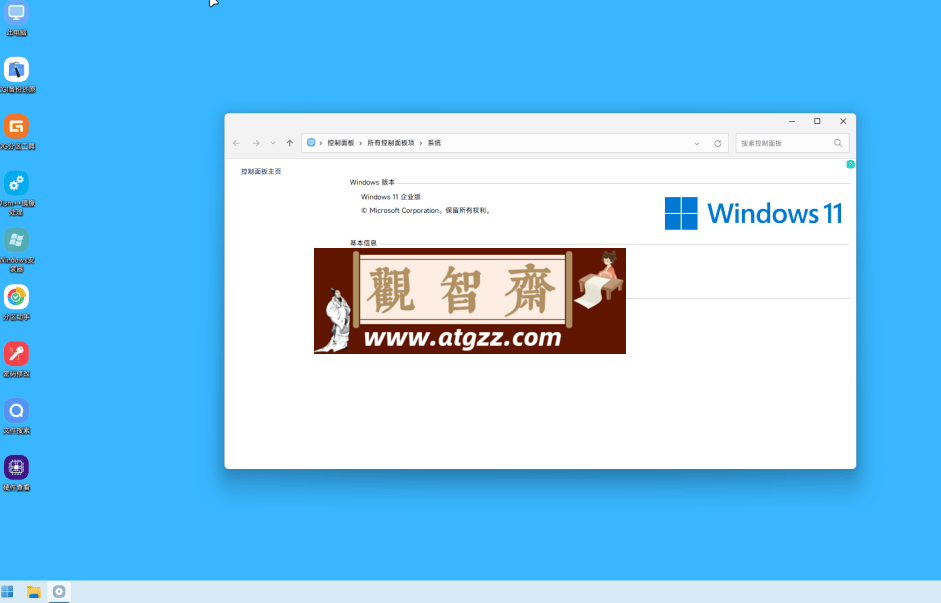Click the Control Panel taskbar button

pyautogui.click(x=59, y=592)
